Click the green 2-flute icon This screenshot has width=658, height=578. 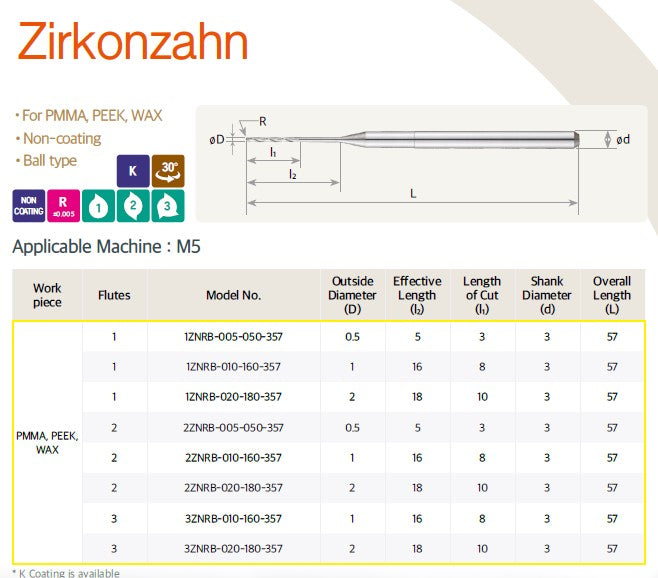point(133,206)
